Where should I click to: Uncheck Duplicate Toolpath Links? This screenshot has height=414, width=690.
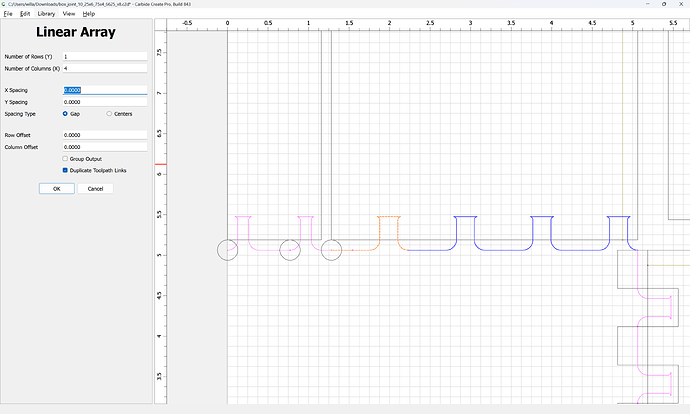point(65,170)
